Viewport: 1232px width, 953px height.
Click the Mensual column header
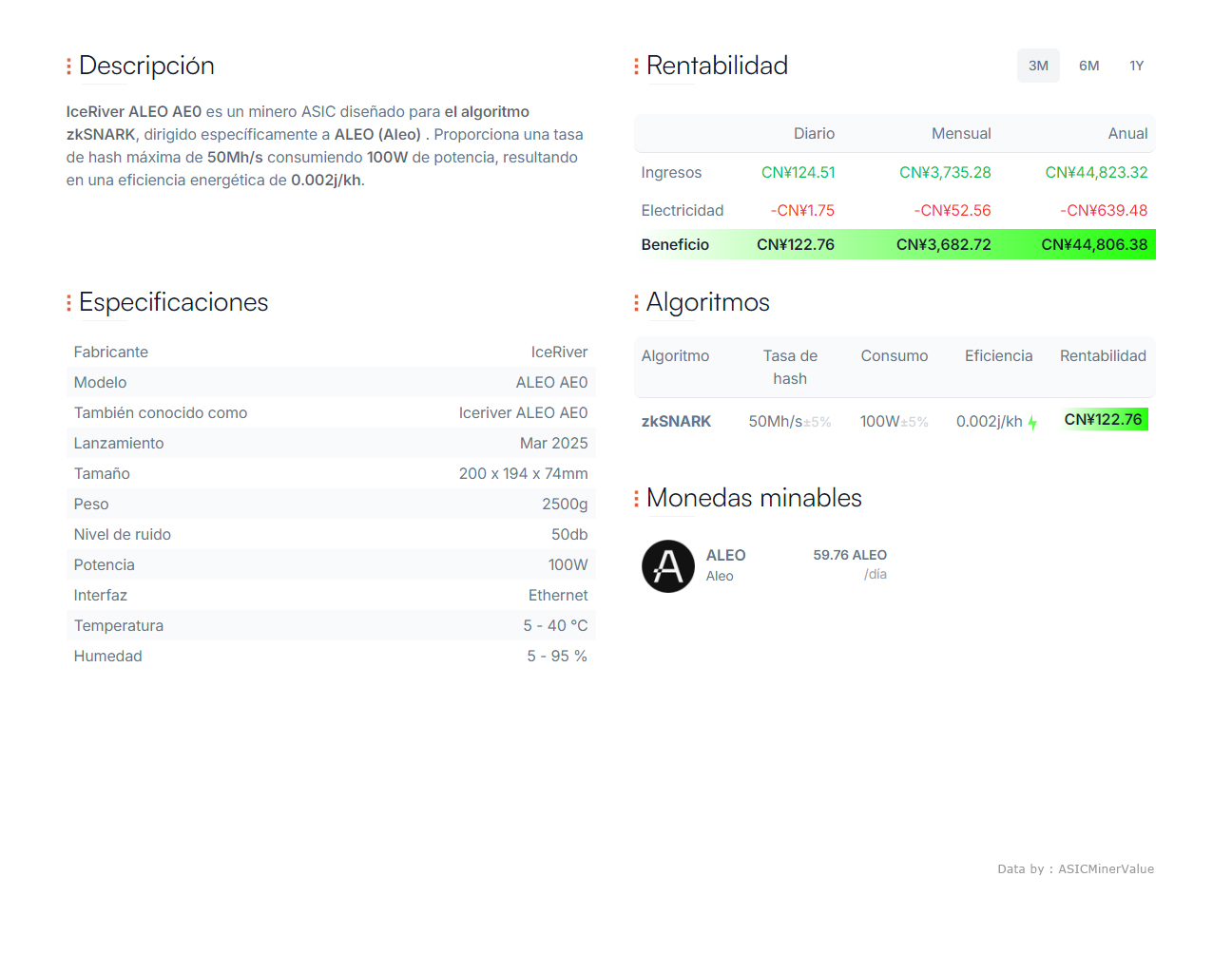coord(961,133)
